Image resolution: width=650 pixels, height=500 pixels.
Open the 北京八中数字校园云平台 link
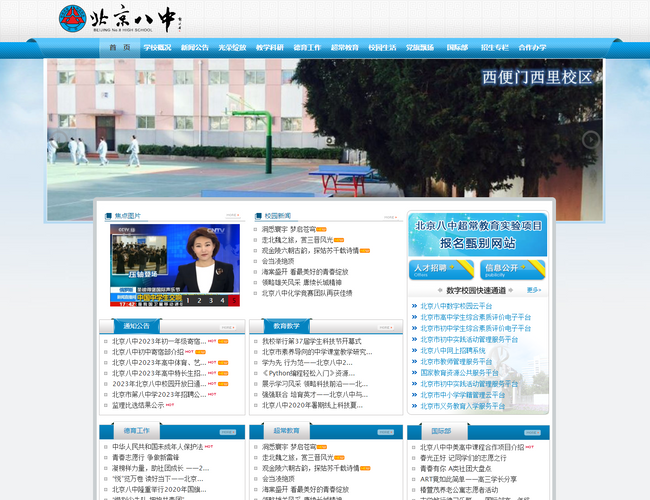(456, 306)
